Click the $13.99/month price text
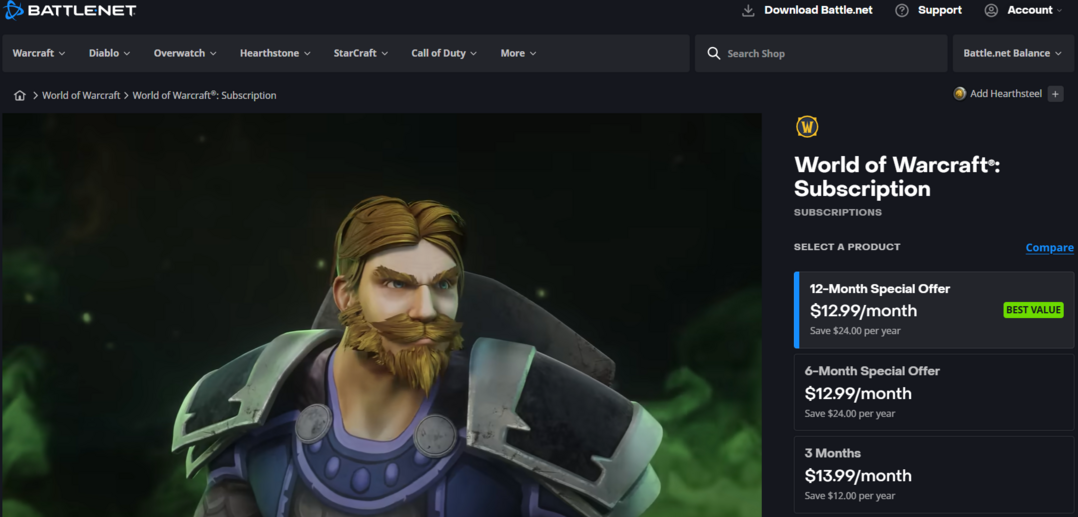The image size is (1078, 517). (858, 475)
